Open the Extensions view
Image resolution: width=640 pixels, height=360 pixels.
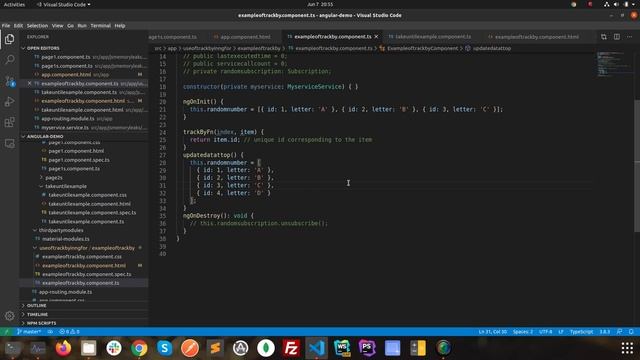9,122
